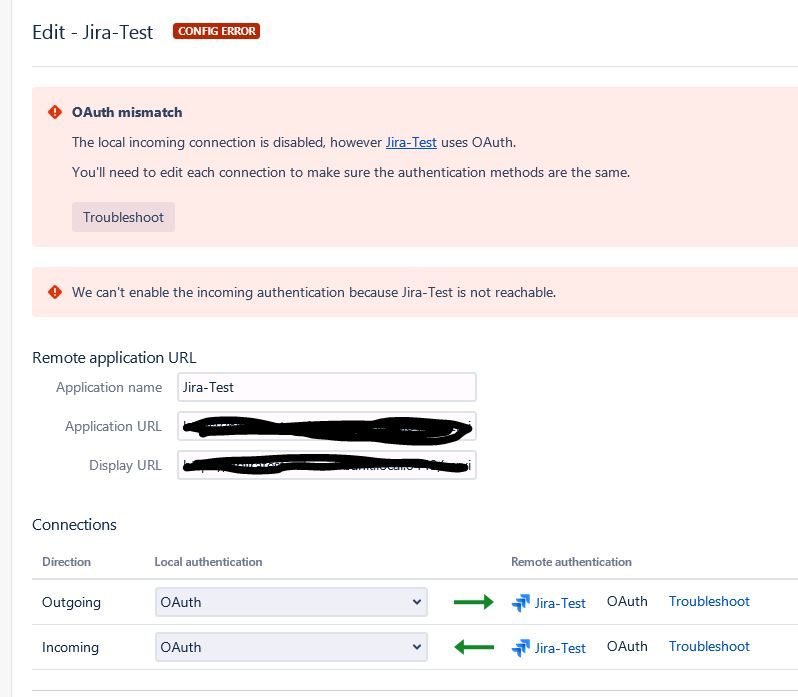
Task: Focus the Display URL field
Action: (327, 465)
